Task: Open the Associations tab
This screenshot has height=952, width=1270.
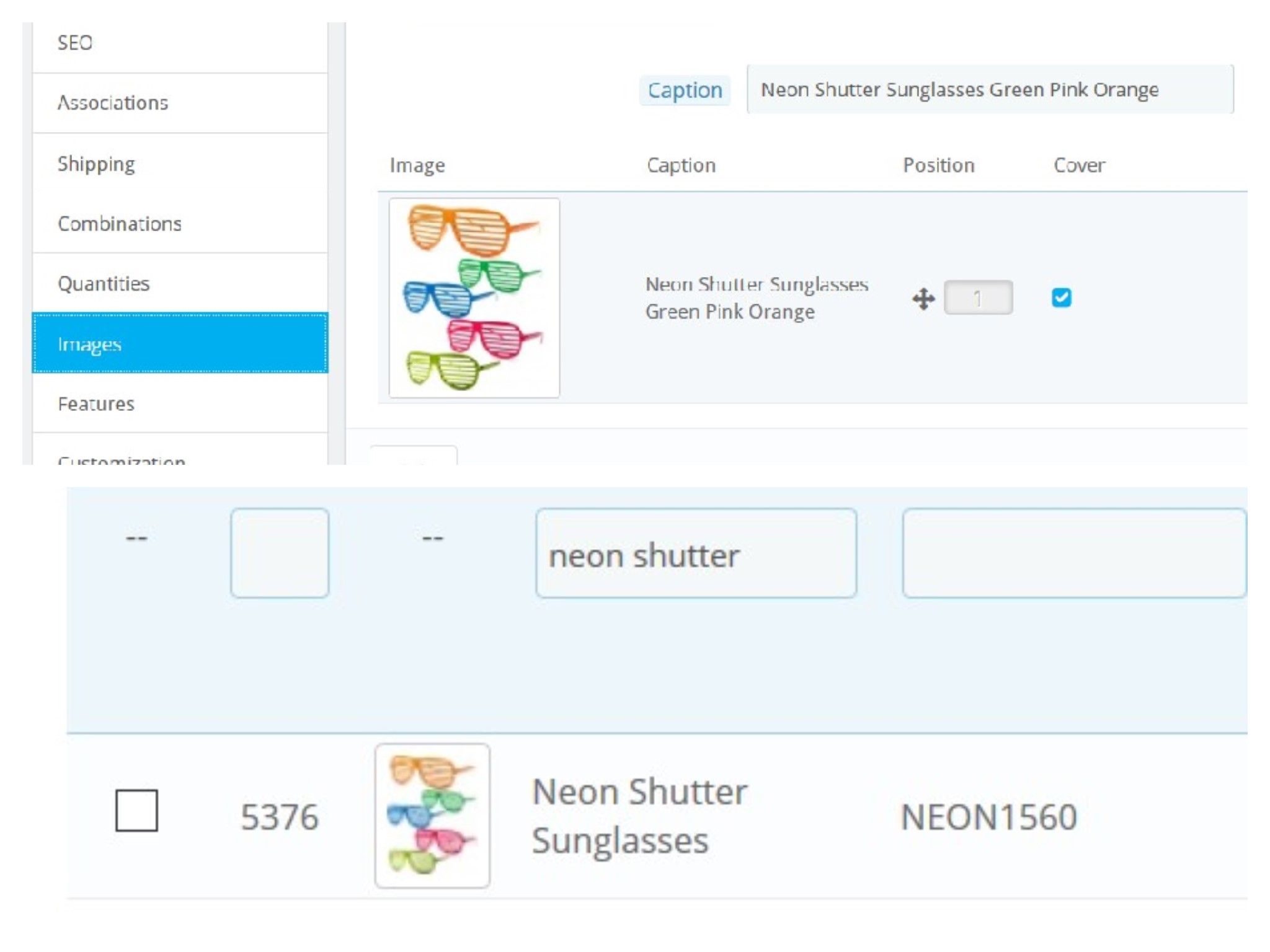Action: tap(113, 103)
